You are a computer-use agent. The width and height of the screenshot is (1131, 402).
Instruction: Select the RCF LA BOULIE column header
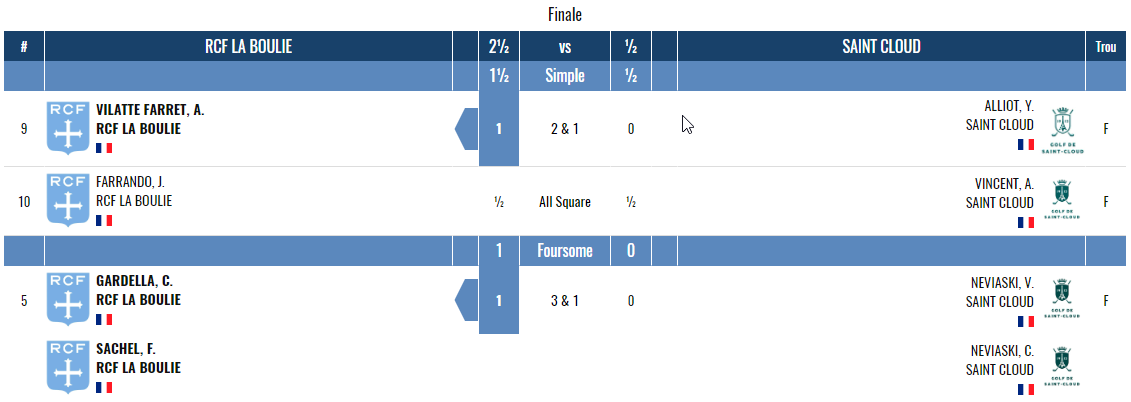[248, 46]
